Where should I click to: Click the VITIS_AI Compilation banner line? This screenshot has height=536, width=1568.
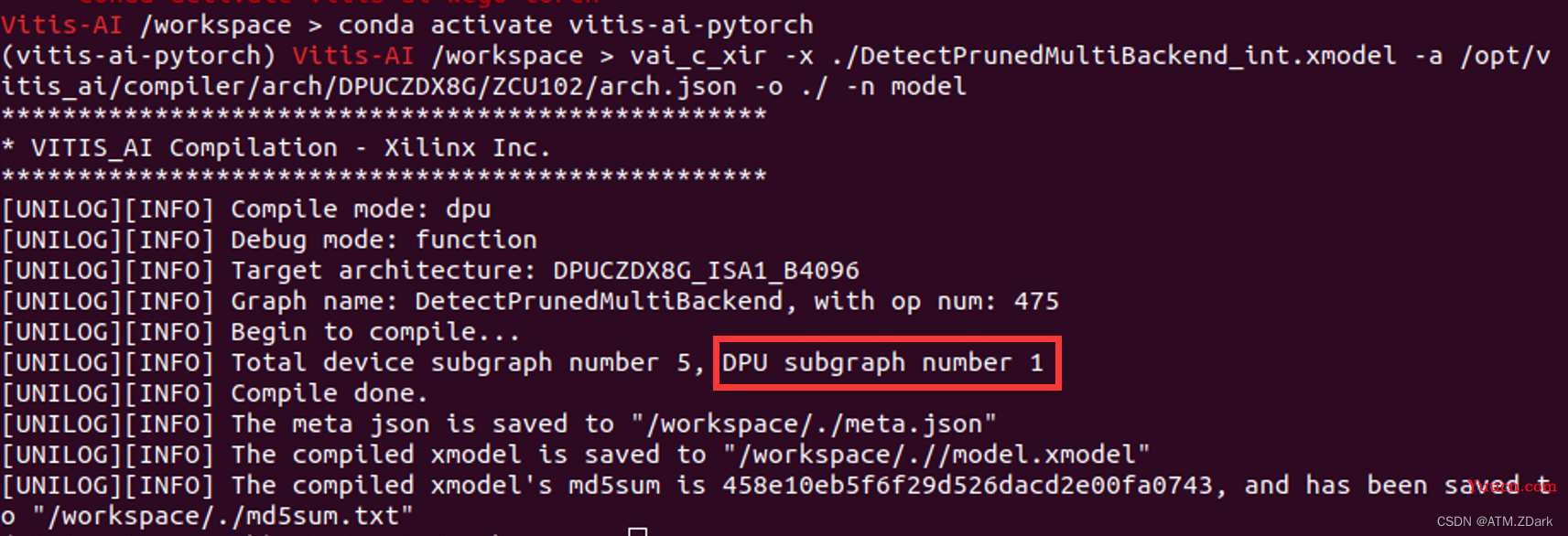[x=276, y=147]
